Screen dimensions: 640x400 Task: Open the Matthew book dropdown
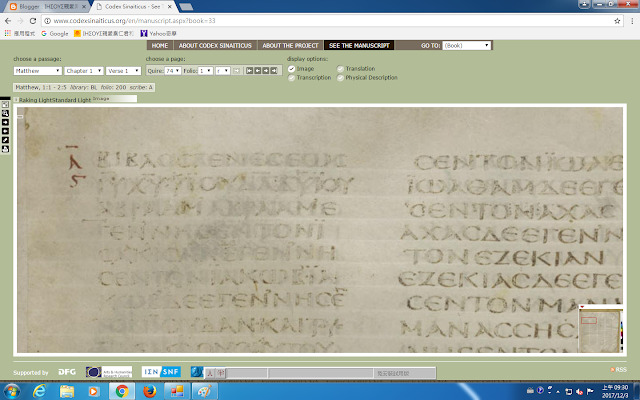coord(38,71)
